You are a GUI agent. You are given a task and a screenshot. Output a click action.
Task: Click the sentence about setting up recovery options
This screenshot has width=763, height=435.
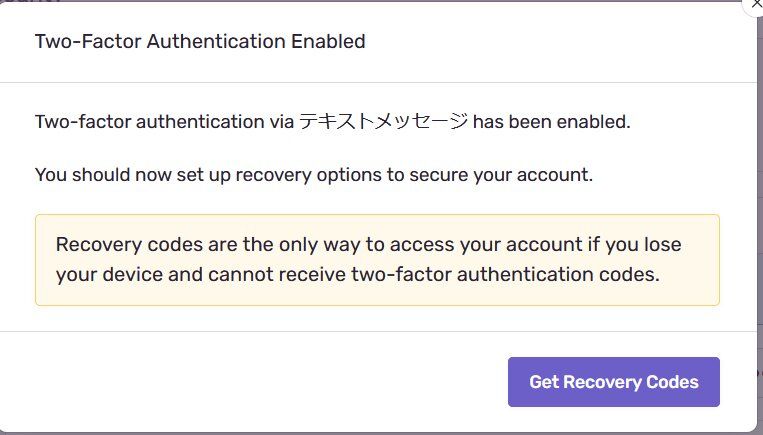(314, 175)
